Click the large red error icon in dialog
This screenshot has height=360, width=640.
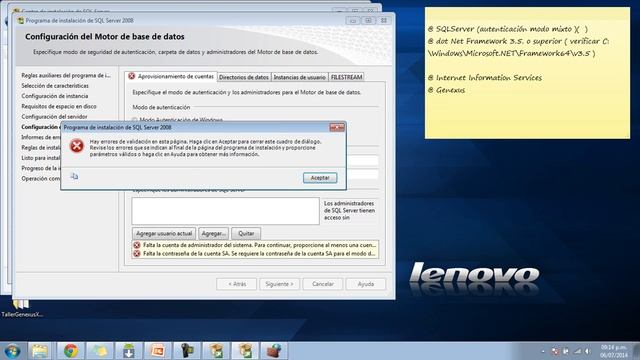click(x=77, y=146)
